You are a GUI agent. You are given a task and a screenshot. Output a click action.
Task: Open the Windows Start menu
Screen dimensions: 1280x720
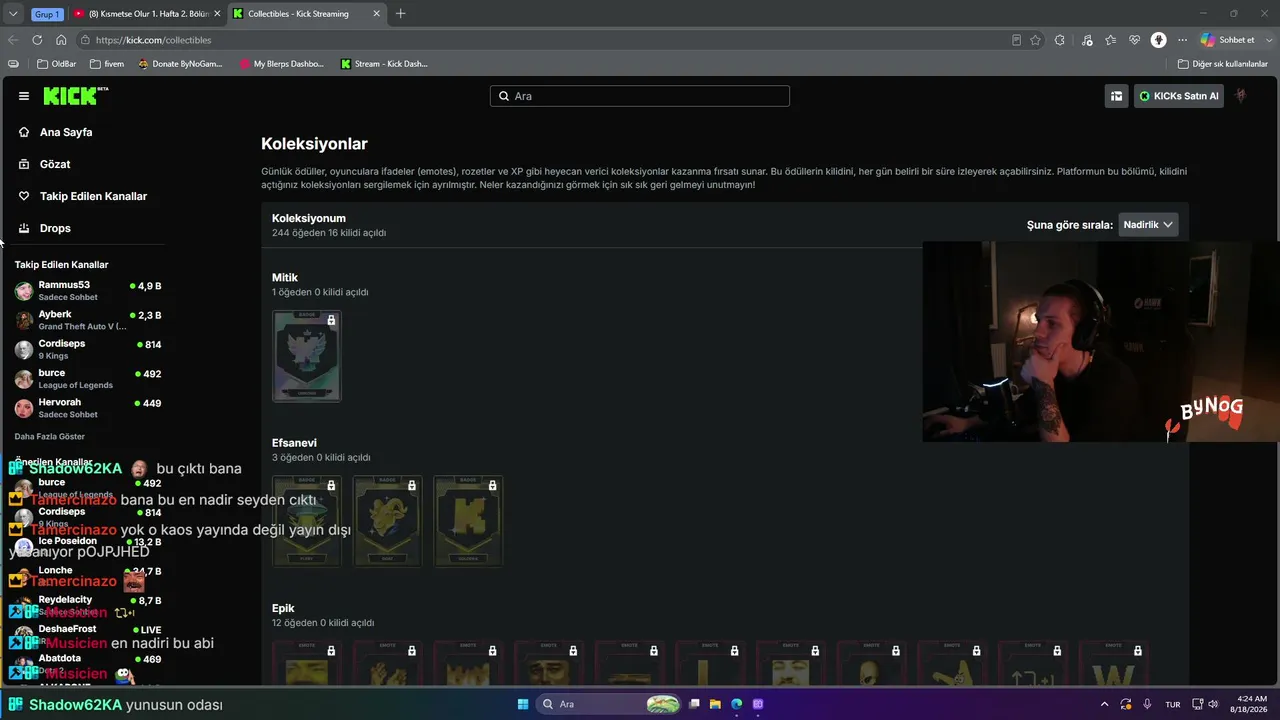[523, 704]
